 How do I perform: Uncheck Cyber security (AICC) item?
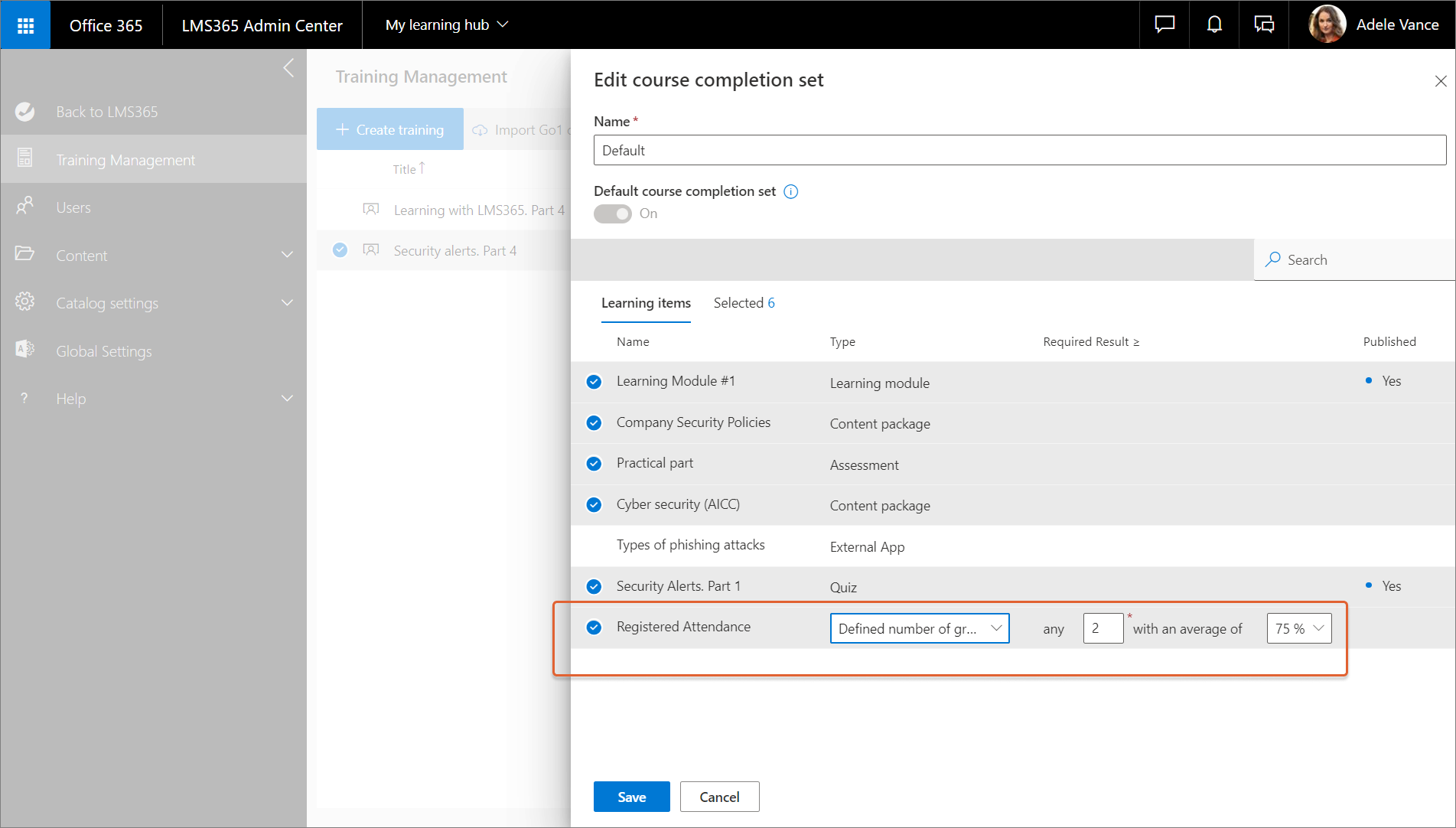click(x=594, y=505)
